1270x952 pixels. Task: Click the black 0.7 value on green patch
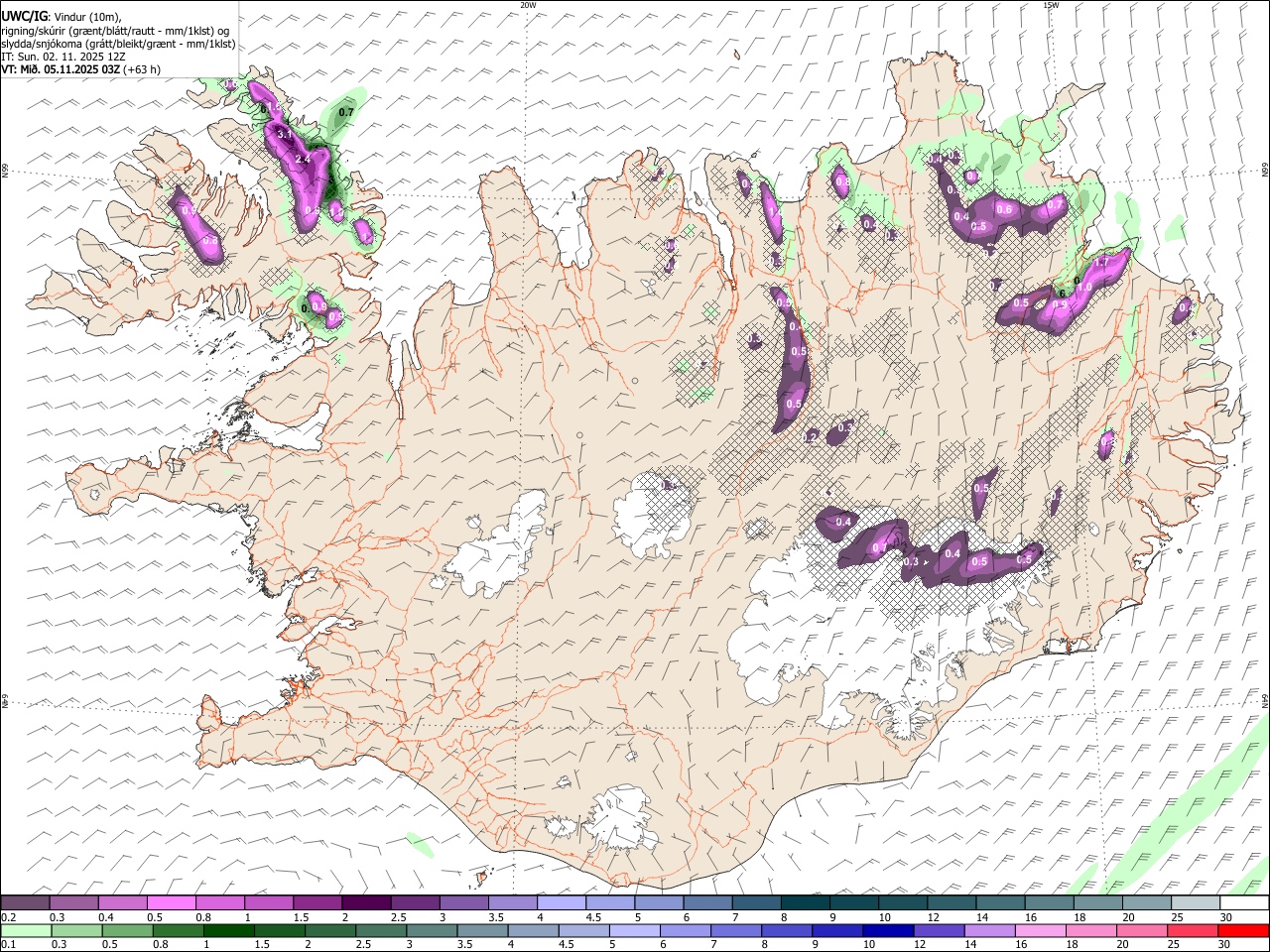[346, 112]
